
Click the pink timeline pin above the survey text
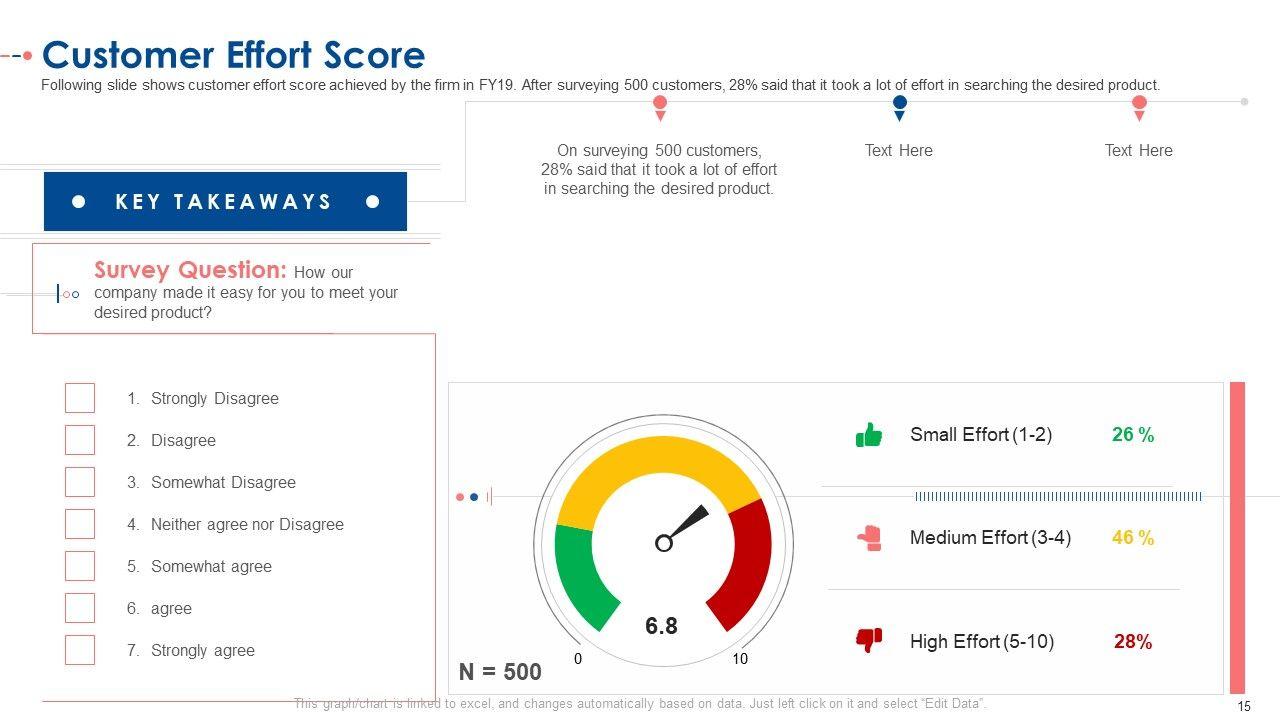tap(660, 105)
